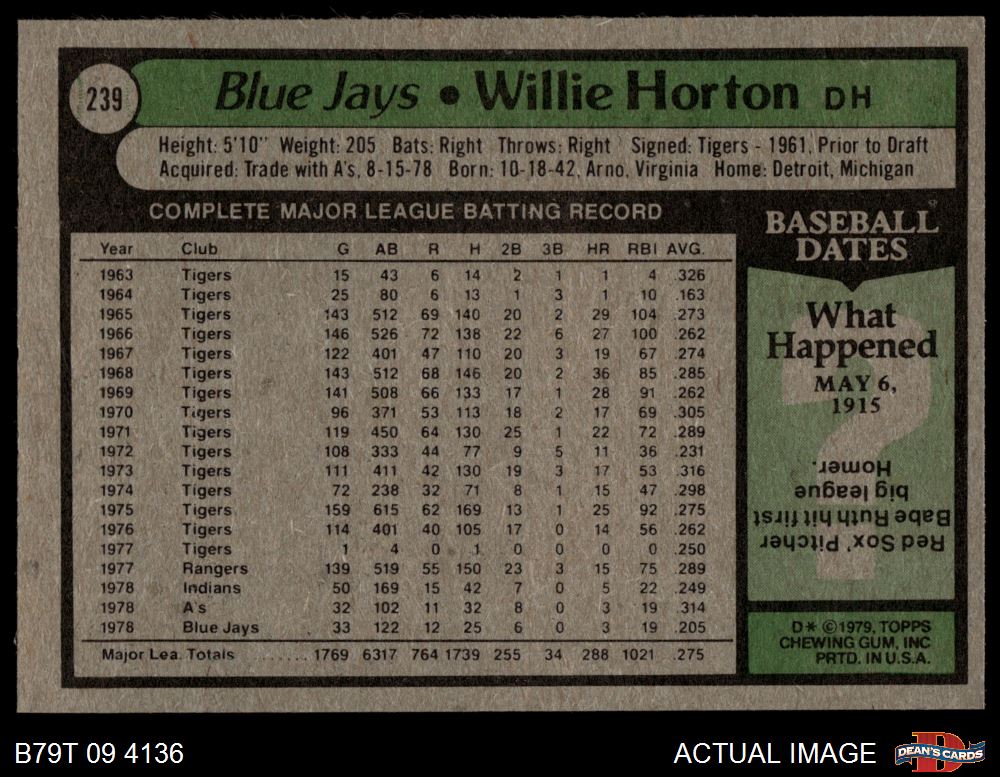Click the .326 average in 1963 row
1000x777 pixels.
[x=689, y=276]
